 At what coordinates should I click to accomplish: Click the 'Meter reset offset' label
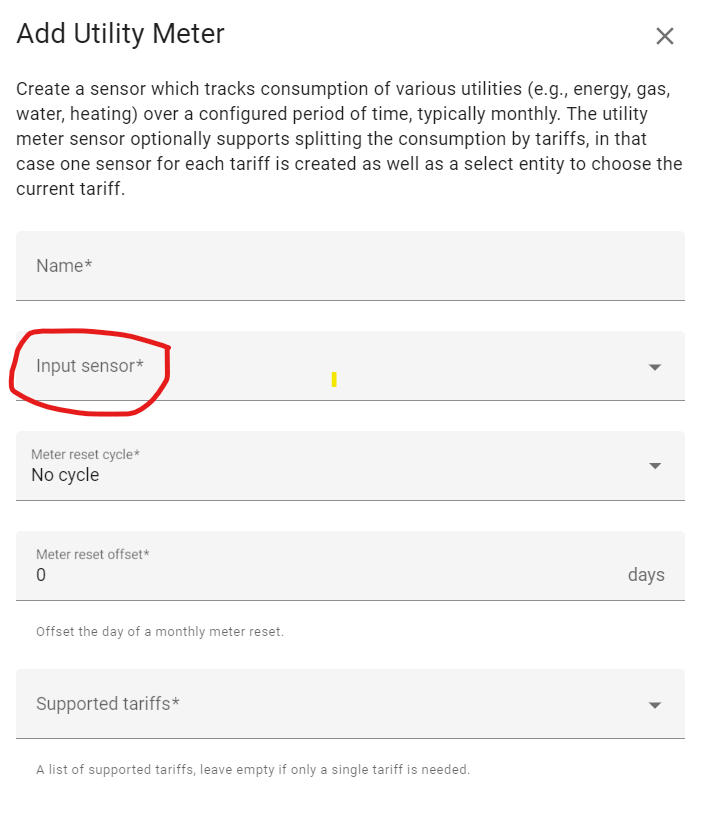pyautogui.click(x=92, y=554)
